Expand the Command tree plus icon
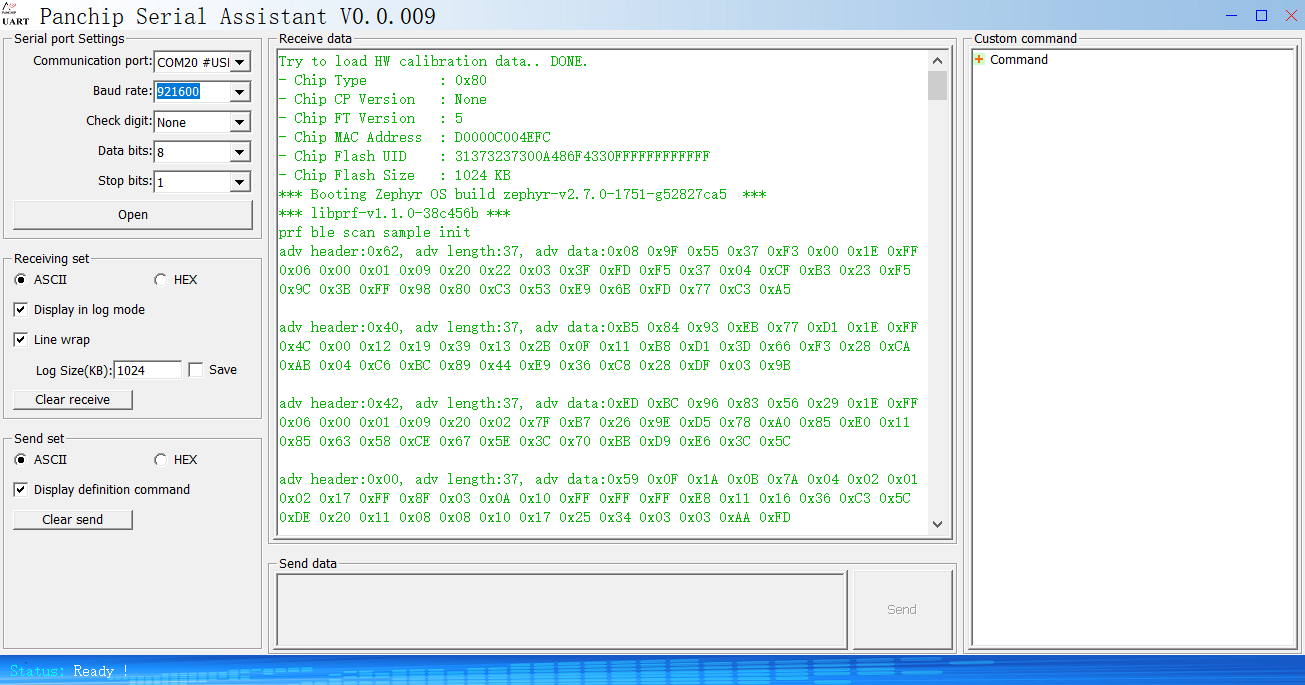This screenshot has height=685, width=1305. [979, 59]
